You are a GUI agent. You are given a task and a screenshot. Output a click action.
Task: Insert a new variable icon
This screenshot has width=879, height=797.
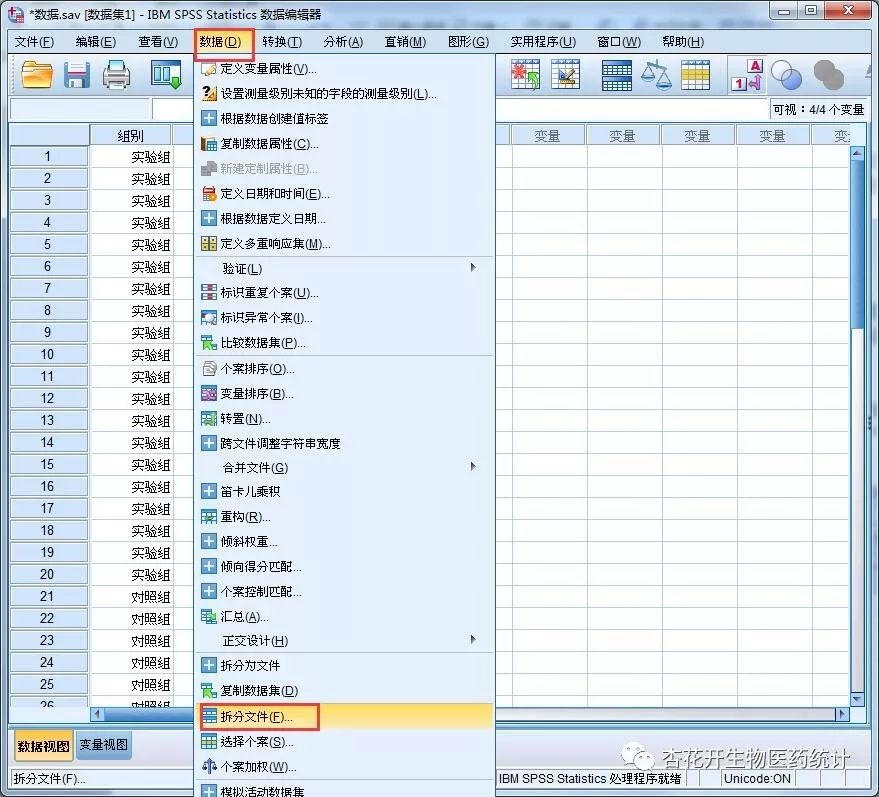click(568, 75)
